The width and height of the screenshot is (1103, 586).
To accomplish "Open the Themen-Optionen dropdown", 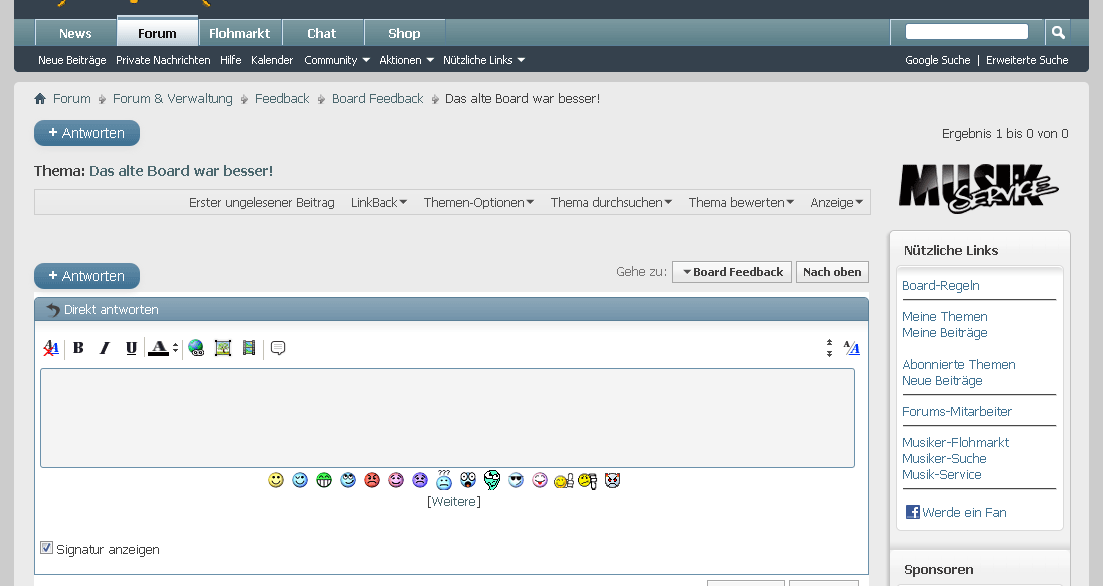I will 478,203.
